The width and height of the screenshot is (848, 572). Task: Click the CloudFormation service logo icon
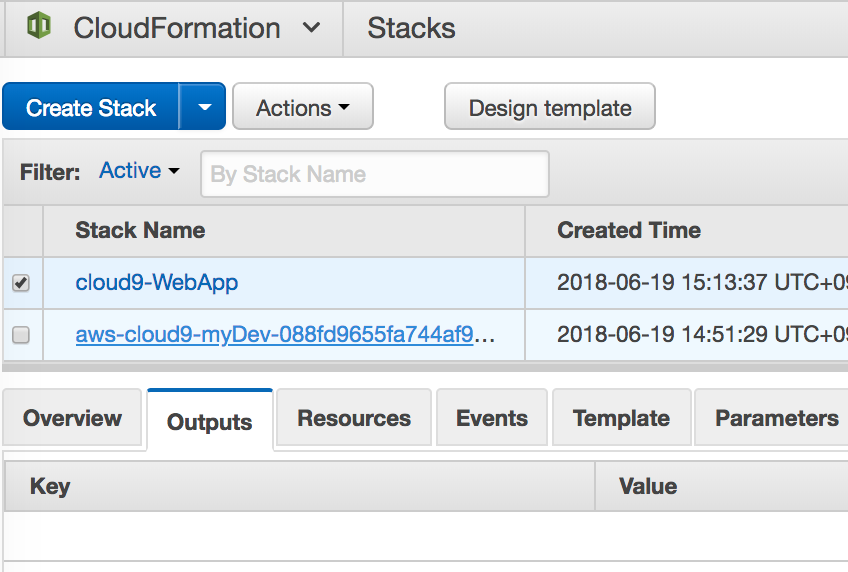(39, 26)
